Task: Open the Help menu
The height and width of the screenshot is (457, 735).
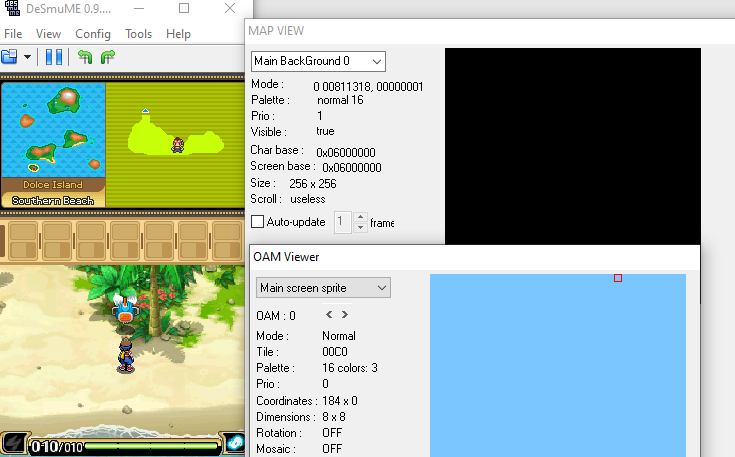Action: point(178,34)
